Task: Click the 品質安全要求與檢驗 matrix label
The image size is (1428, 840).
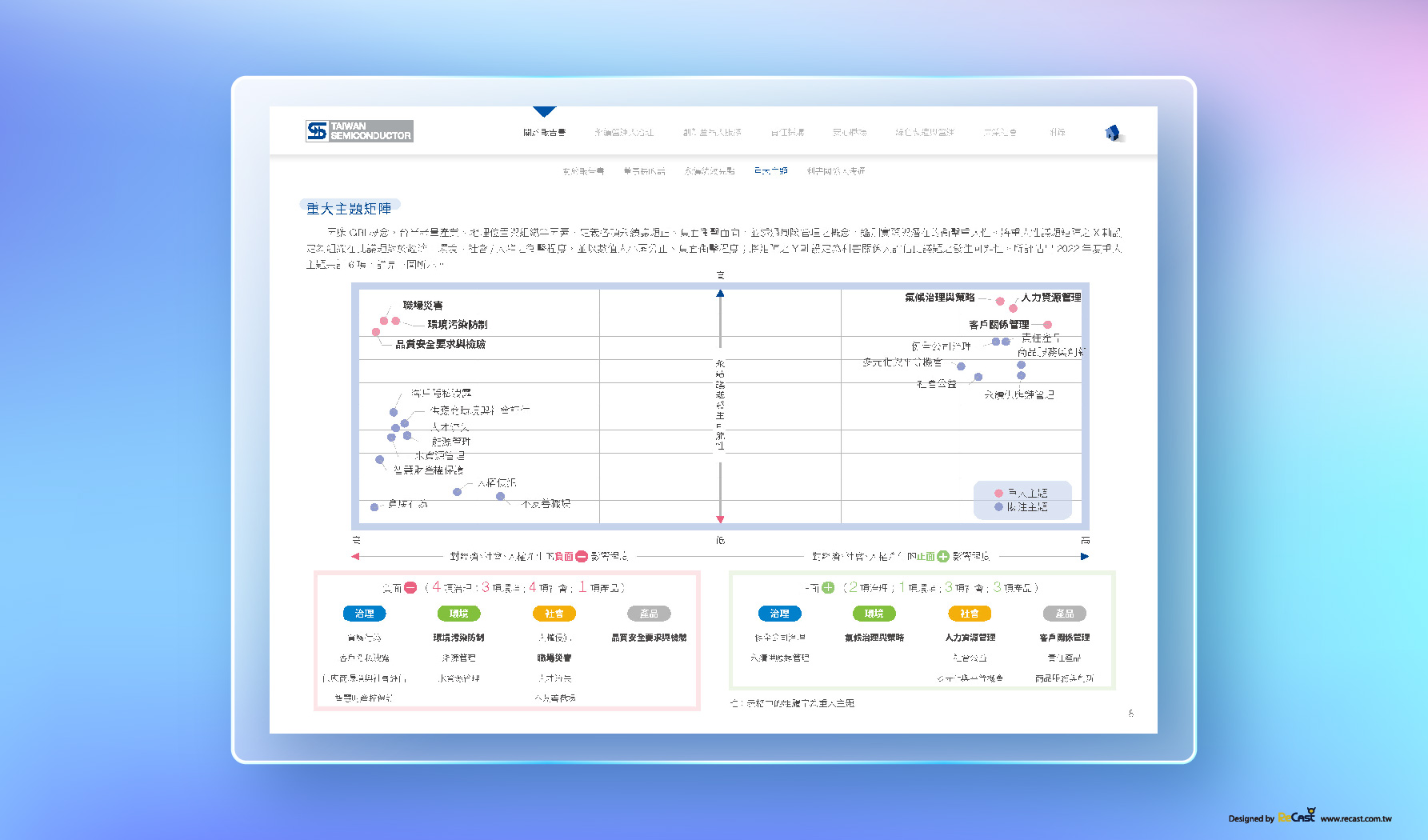Action: pos(441,344)
